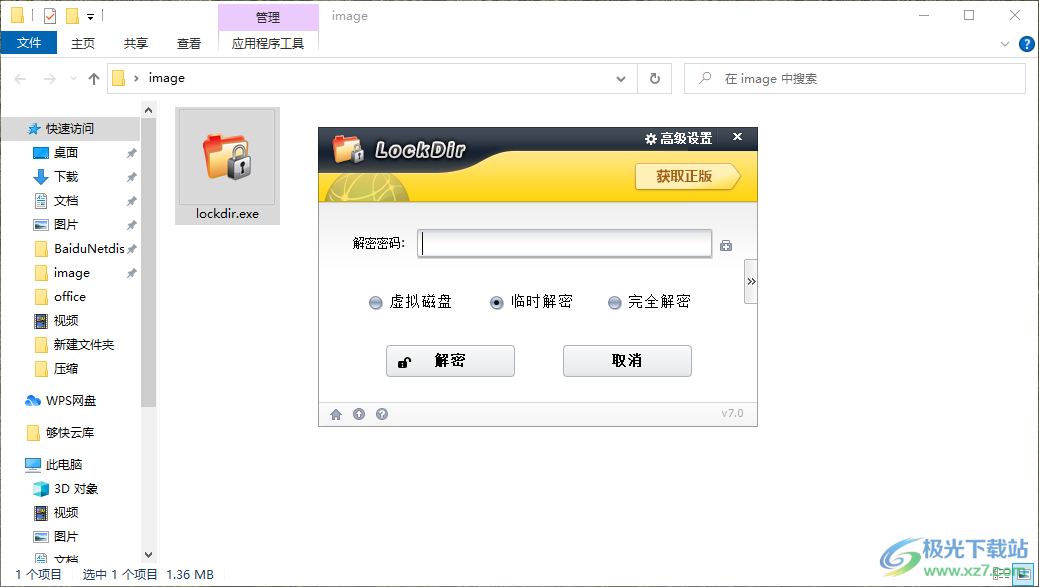Open 下载 in quick access
This screenshot has width=1039, height=587.
pos(66,177)
